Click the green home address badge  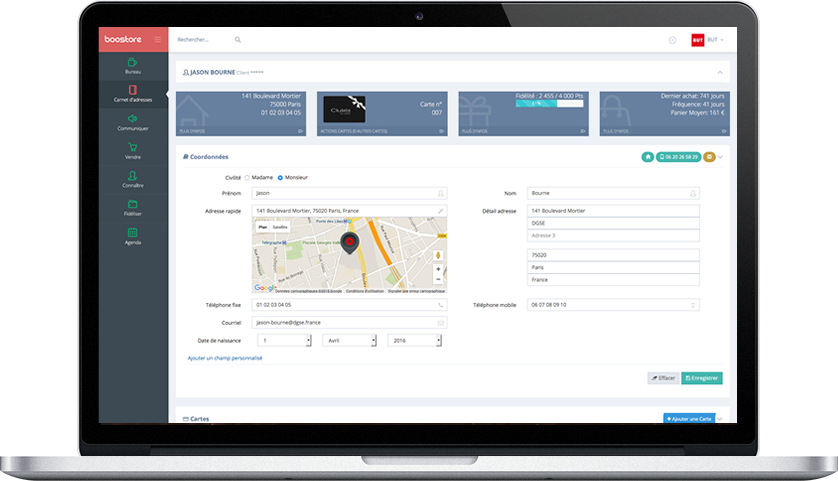point(648,157)
